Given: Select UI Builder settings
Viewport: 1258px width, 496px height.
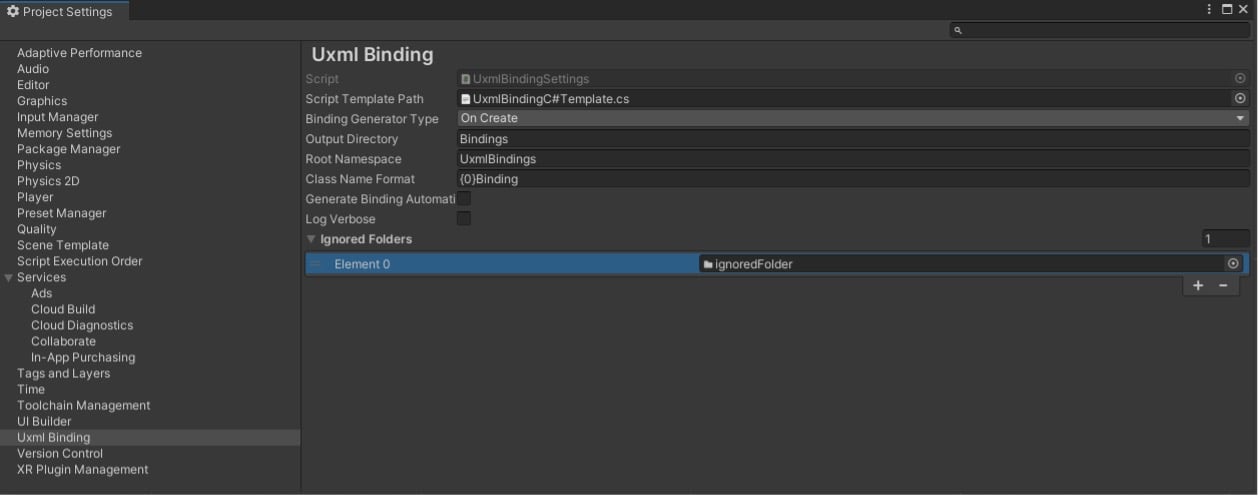Looking at the screenshot, I should (44, 421).
